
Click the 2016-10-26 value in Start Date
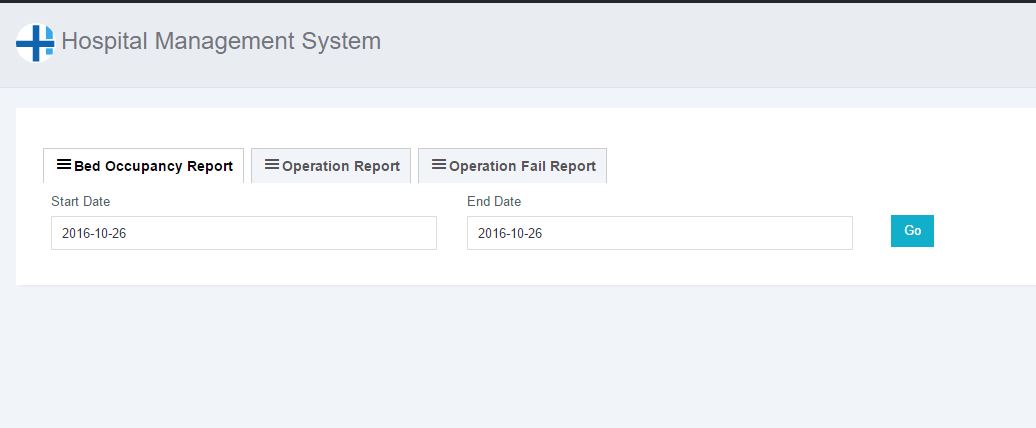[94, 234]
